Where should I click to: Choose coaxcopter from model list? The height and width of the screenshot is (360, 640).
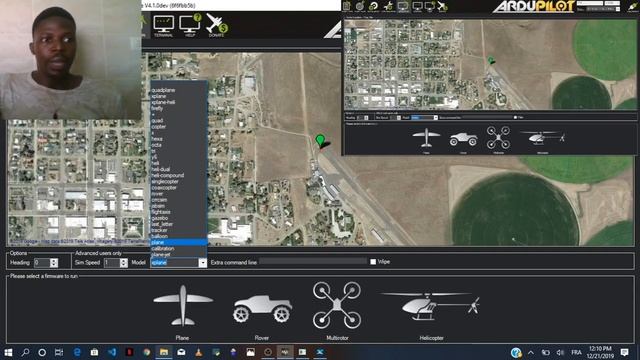(x=164, y=188)
